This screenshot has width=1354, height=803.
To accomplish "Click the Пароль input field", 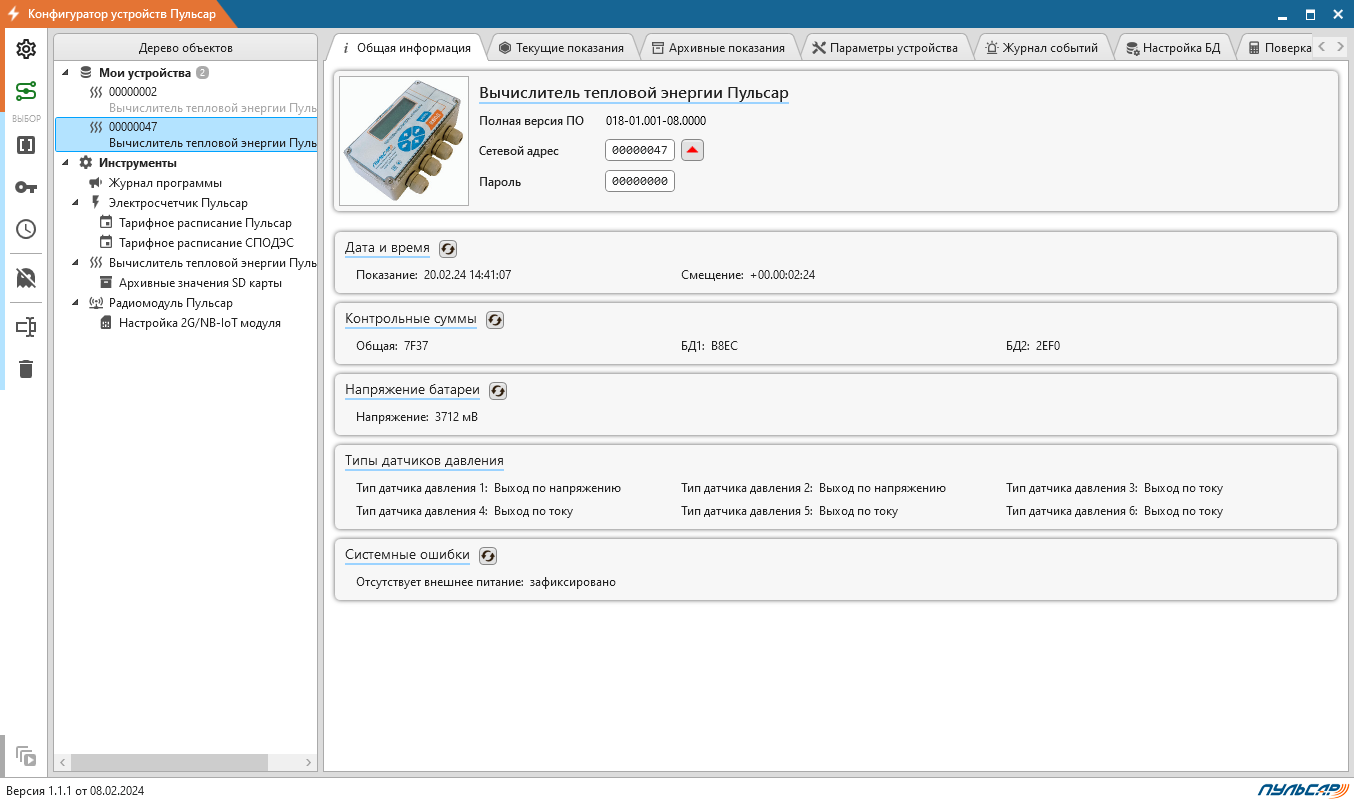I will (640, 181).
